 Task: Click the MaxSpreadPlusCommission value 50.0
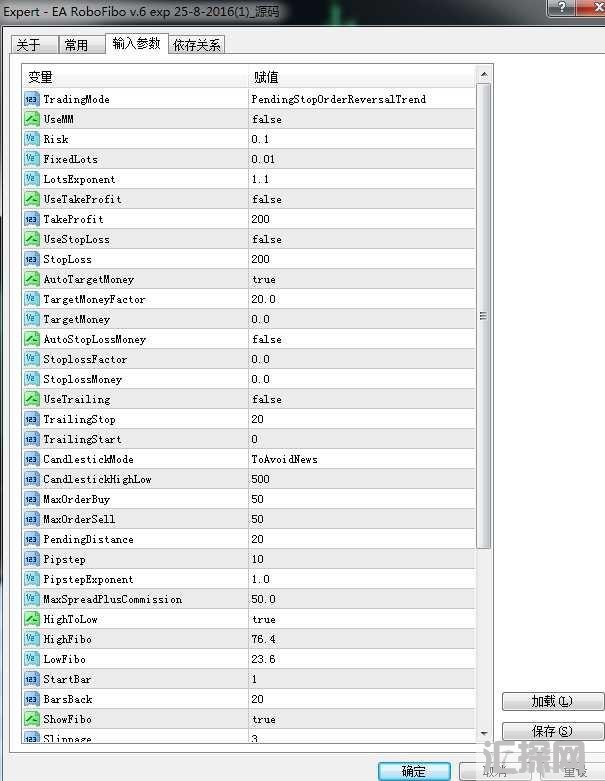click(263, 599)
